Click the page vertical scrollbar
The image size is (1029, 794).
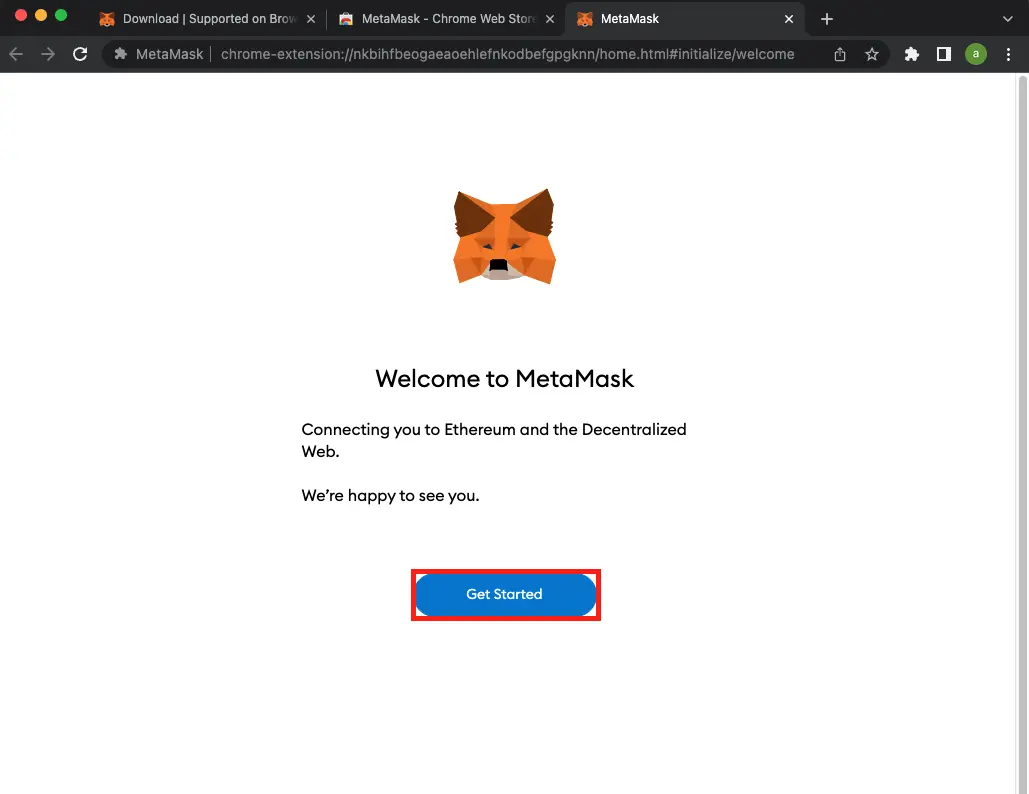pos(1022,433)
